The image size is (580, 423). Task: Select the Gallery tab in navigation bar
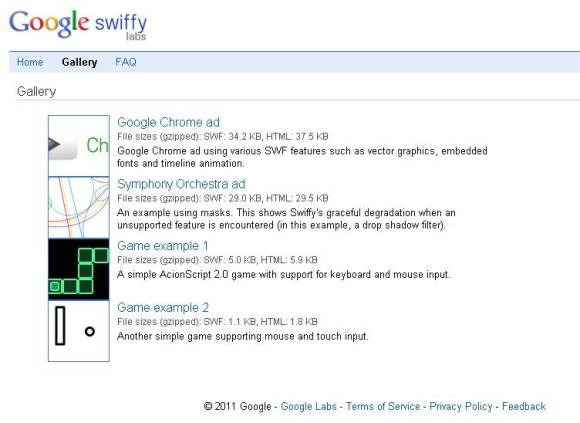pyautogui.click(x=80, y=62)
